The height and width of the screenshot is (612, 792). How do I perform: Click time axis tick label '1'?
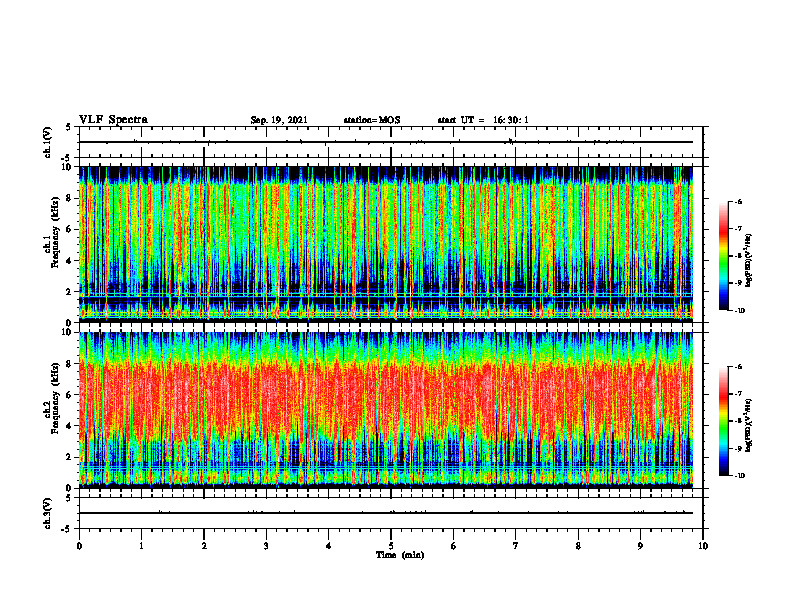coord(141,546)
